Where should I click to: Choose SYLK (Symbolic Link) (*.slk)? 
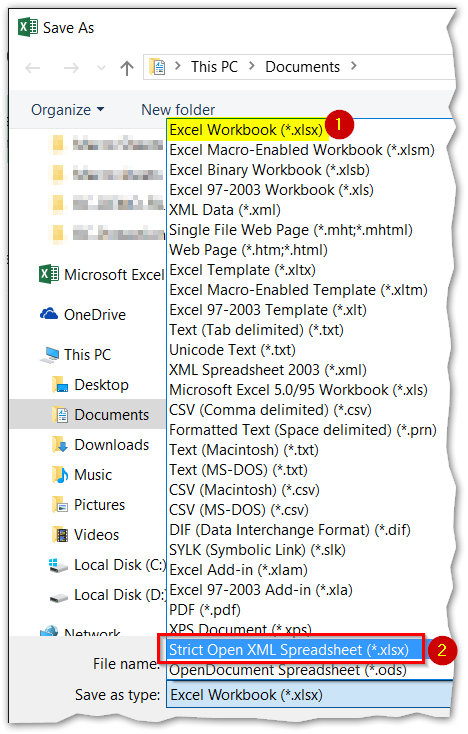257,550
